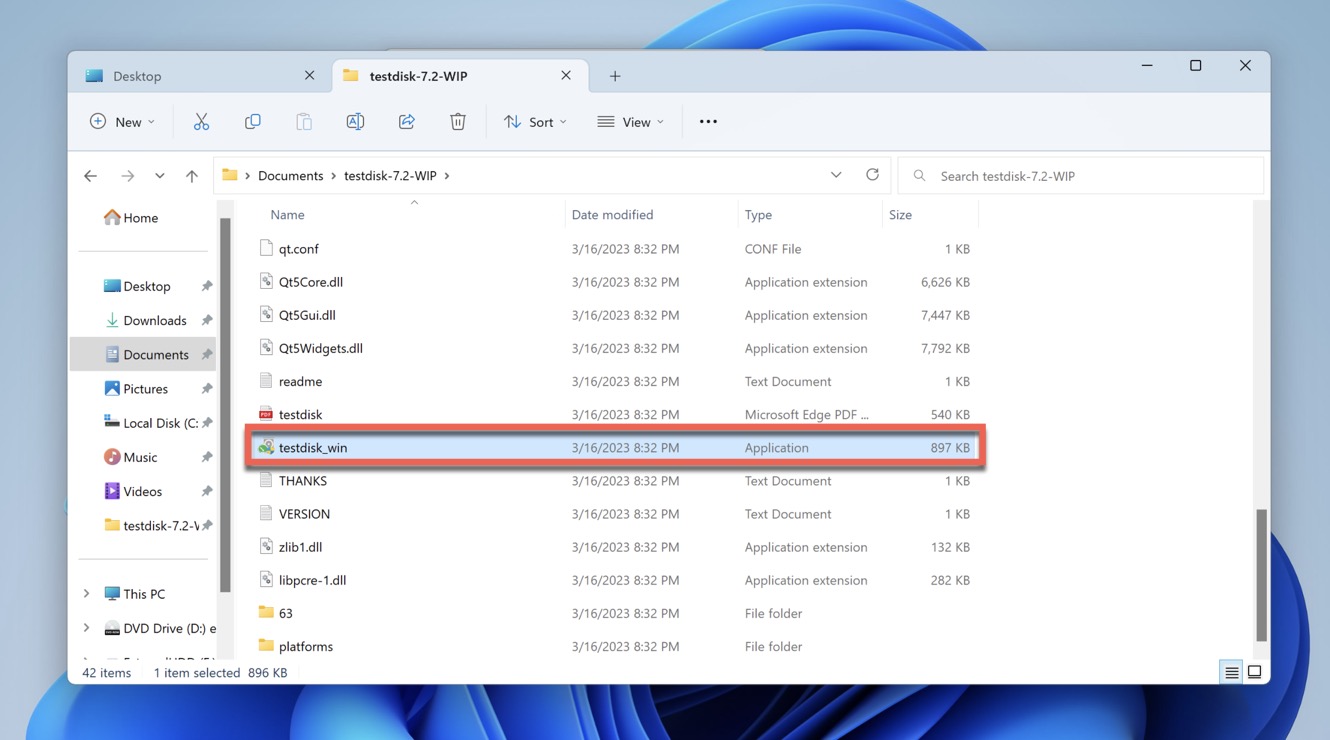
Task: Open the See more ellipsis menu
Action: point(708,122)
